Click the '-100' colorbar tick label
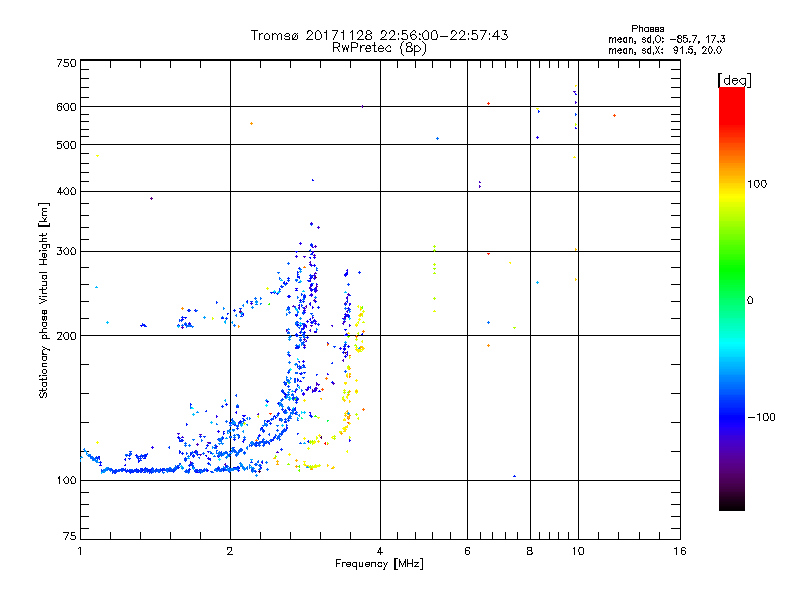 (761, 417)
